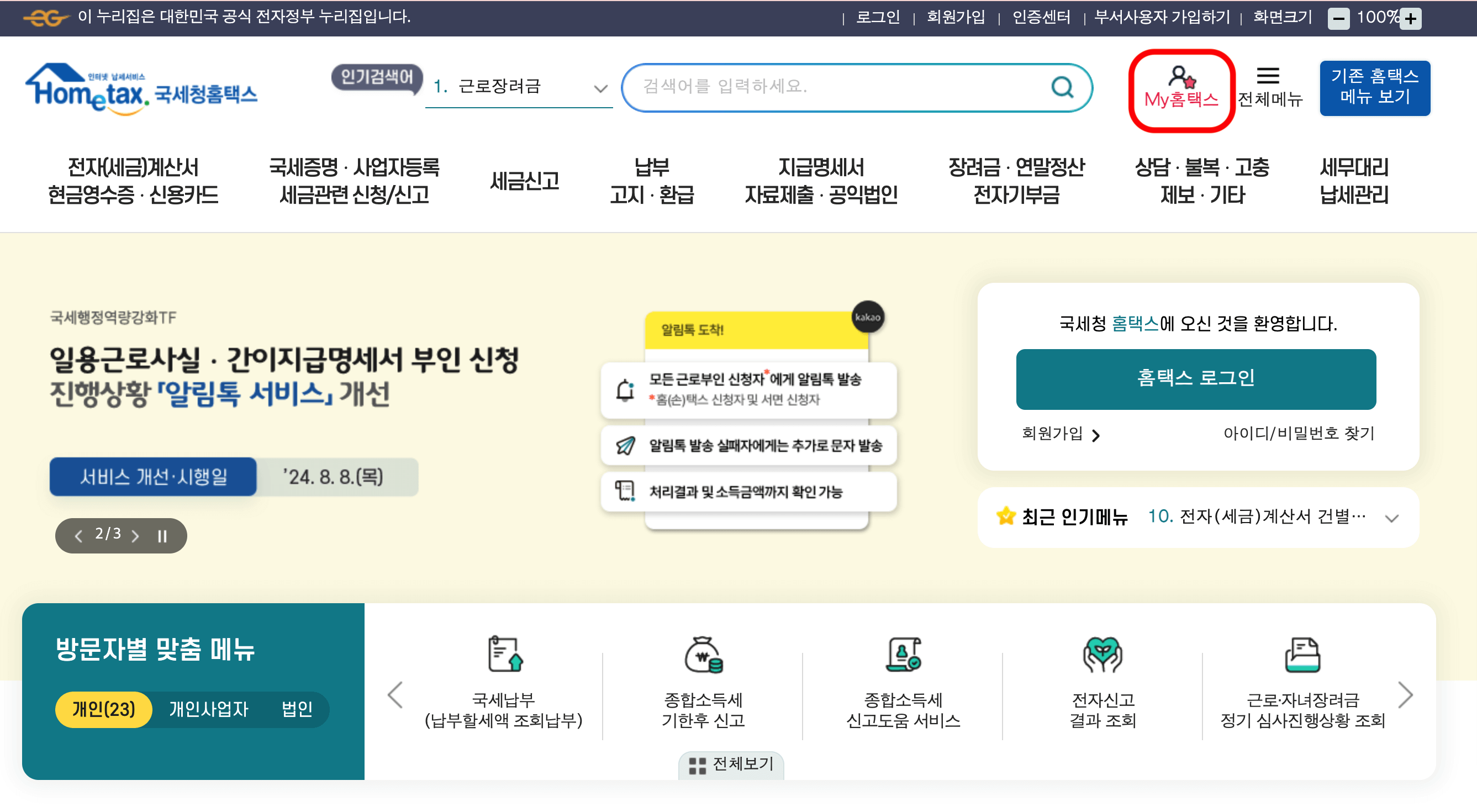Screen dimensions: 1477x812
Task: Click the magnifier search icon
Action: [1062, 88]
